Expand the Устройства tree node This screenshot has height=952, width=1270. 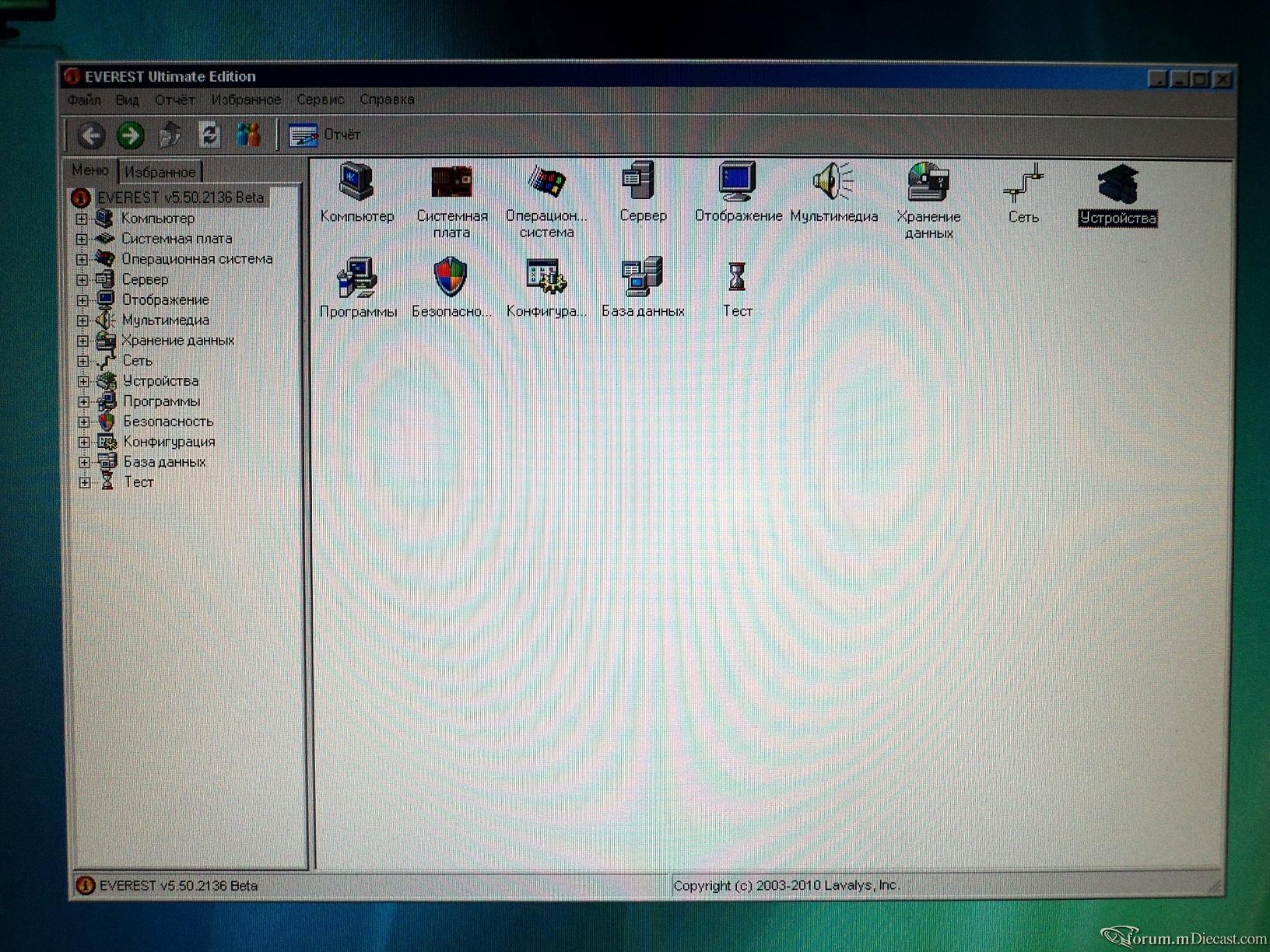83,381
